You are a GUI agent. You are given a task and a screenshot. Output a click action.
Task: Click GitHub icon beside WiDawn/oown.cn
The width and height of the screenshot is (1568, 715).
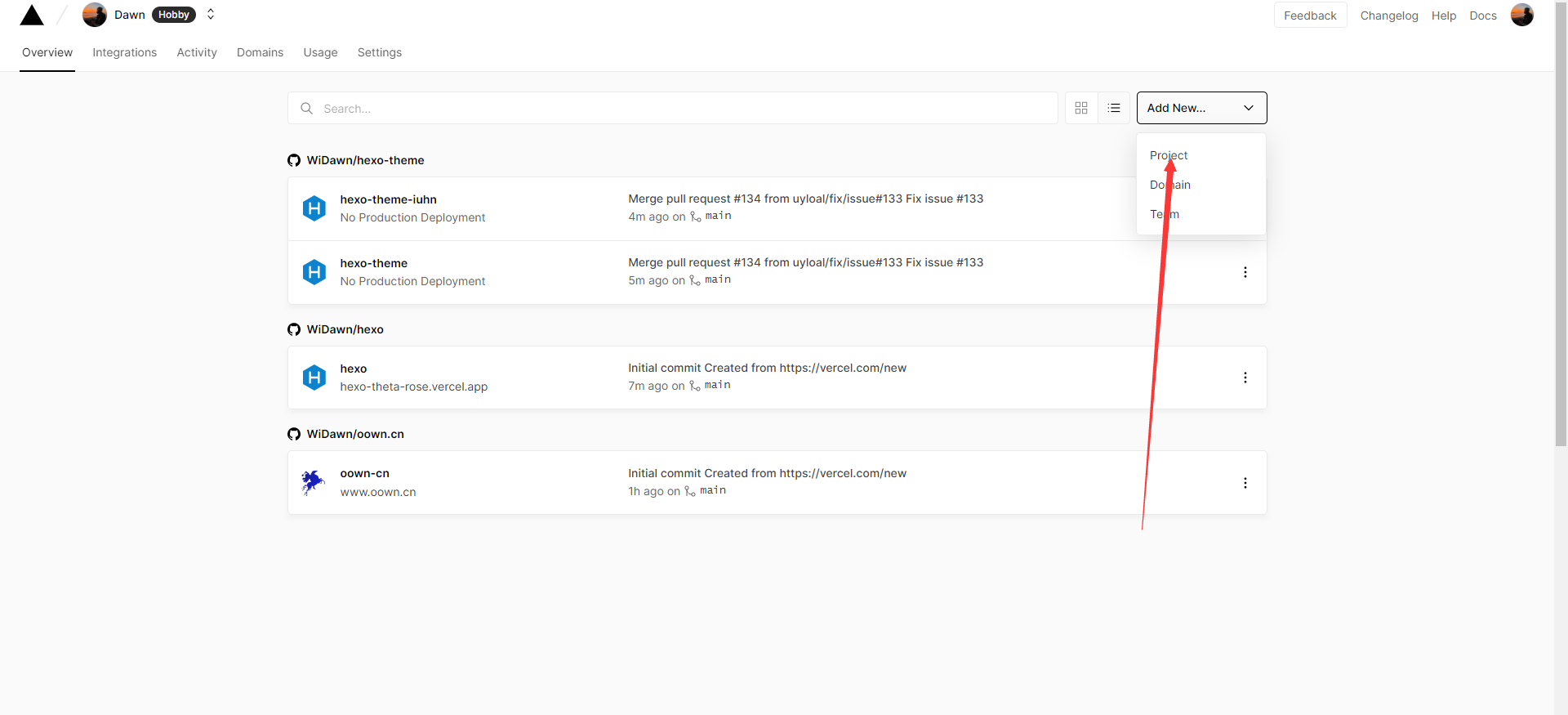[x=294, y=434]
